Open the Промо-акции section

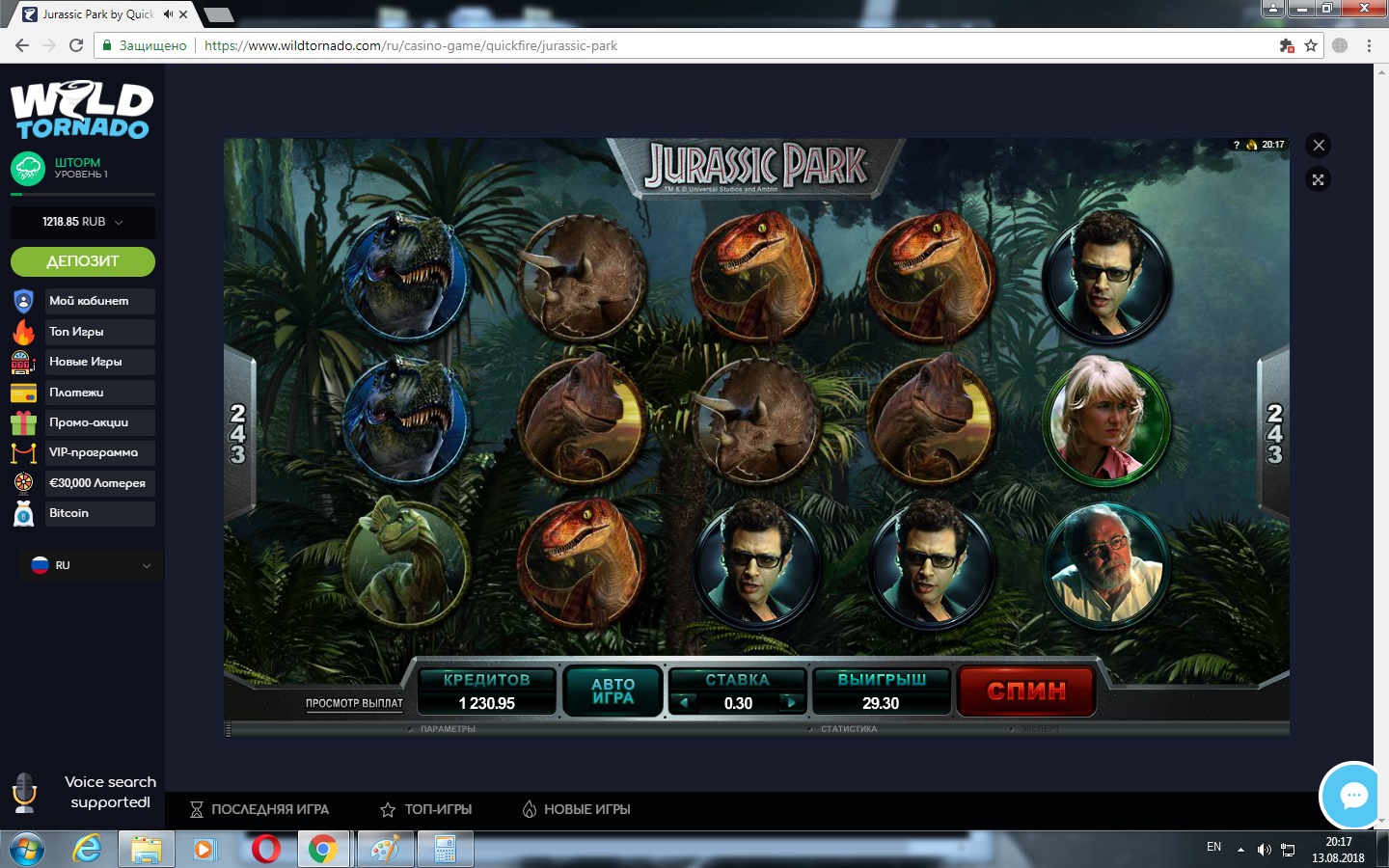pyautogui.click(x=99, y=422)
